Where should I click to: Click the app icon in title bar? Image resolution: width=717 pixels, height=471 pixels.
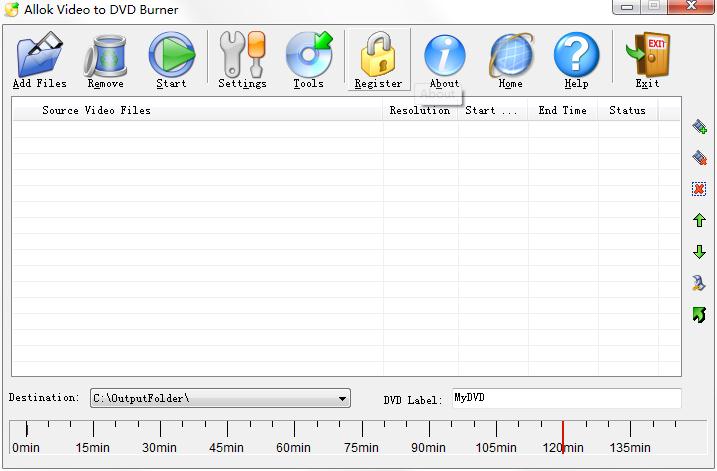[11, 9]
